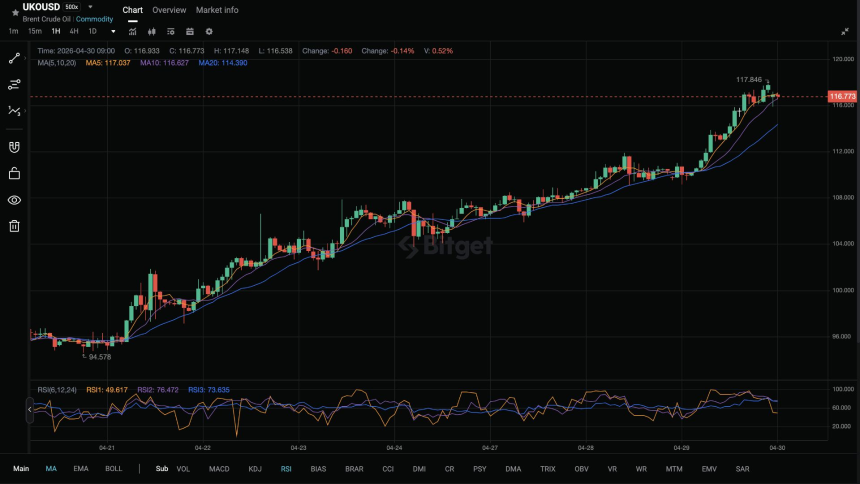Click the MA20: 114.390 value
The height and width of the screenshot is (484, 860).
(223, 63)
